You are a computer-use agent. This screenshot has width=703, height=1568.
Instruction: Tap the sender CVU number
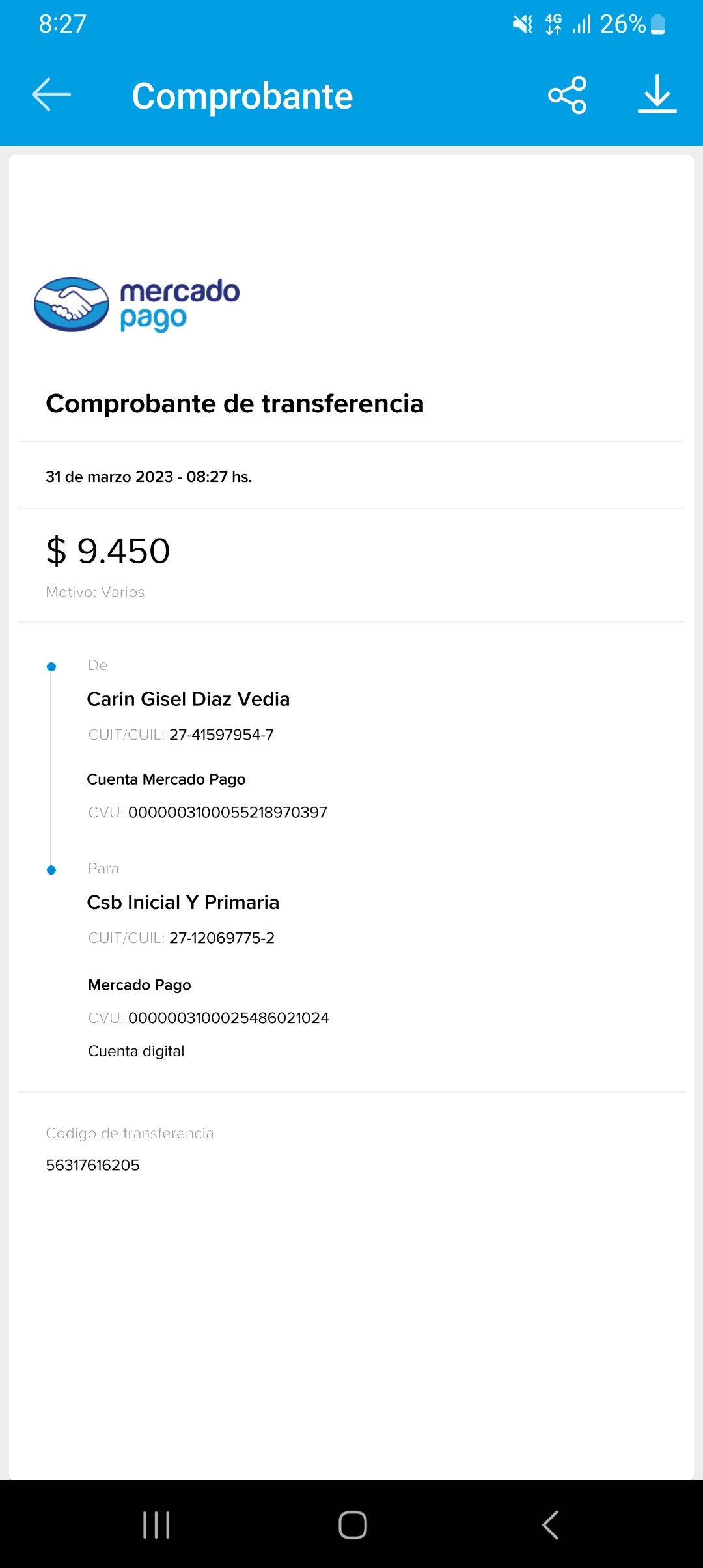coord(227,812)
